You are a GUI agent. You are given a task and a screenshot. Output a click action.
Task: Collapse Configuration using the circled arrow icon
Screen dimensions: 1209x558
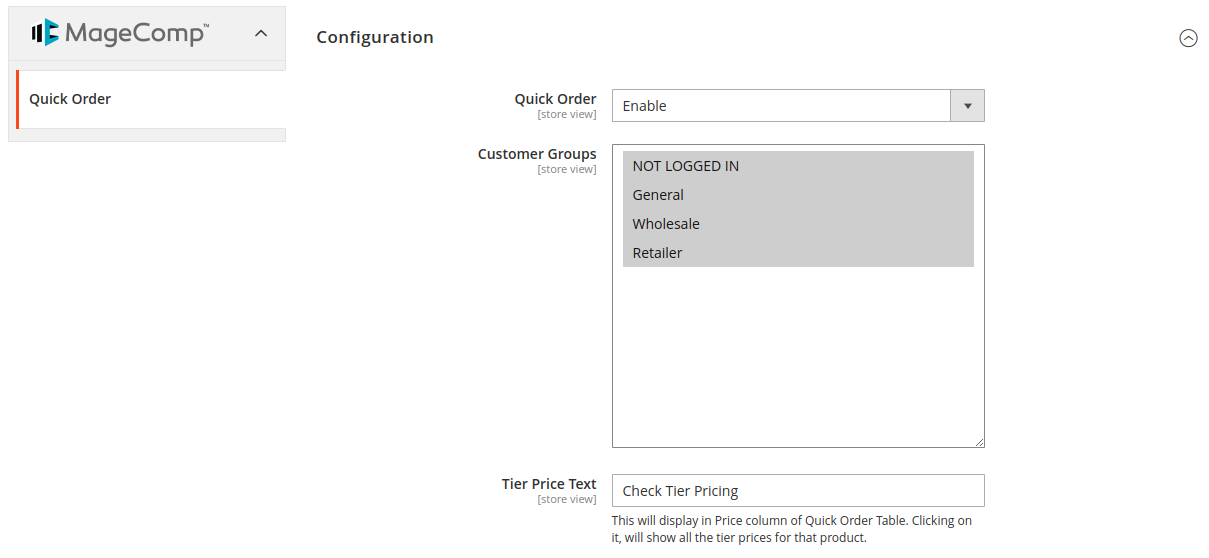pos(1188,38)
